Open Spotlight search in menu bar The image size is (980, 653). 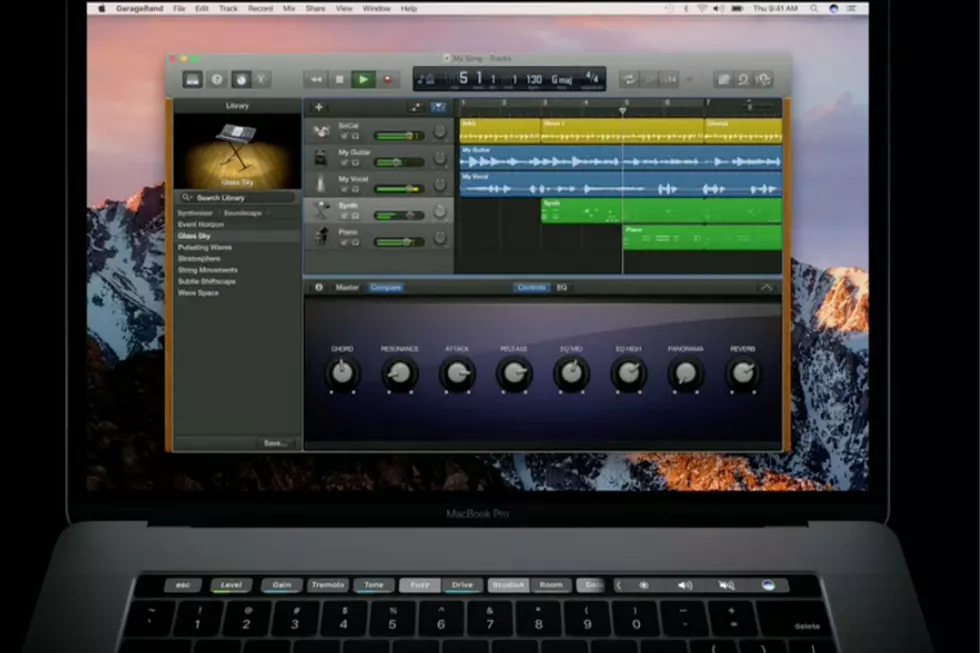click(x=814, y=8)
